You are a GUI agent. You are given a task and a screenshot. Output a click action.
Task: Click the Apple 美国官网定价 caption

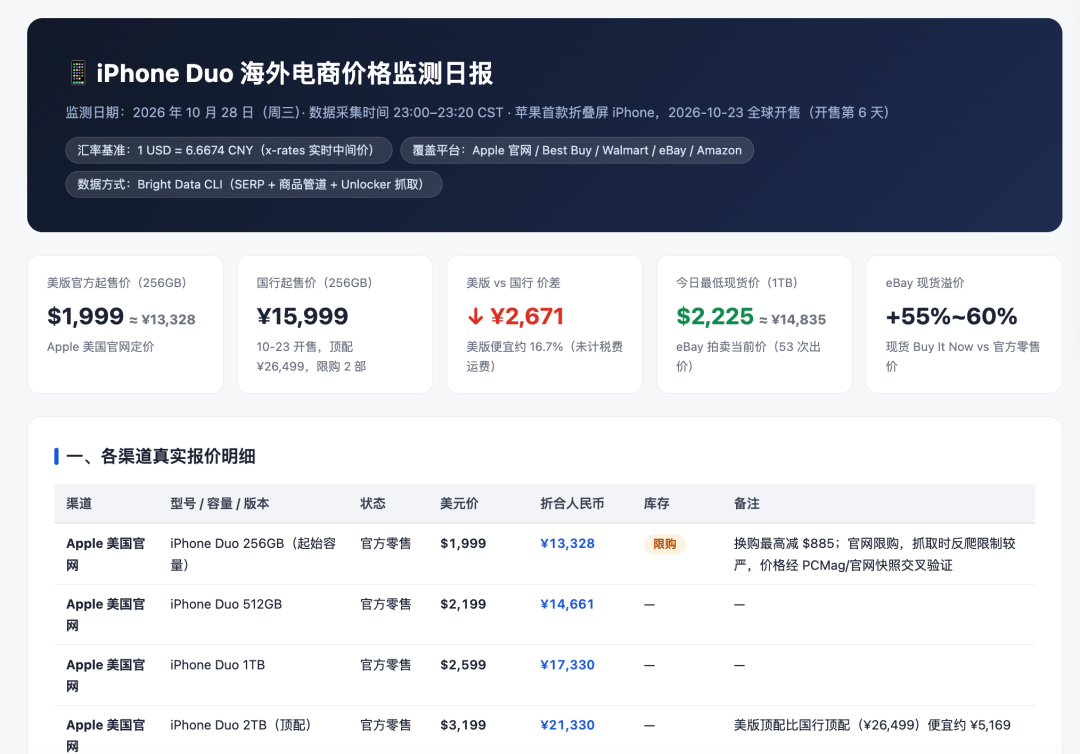[101, 346]
